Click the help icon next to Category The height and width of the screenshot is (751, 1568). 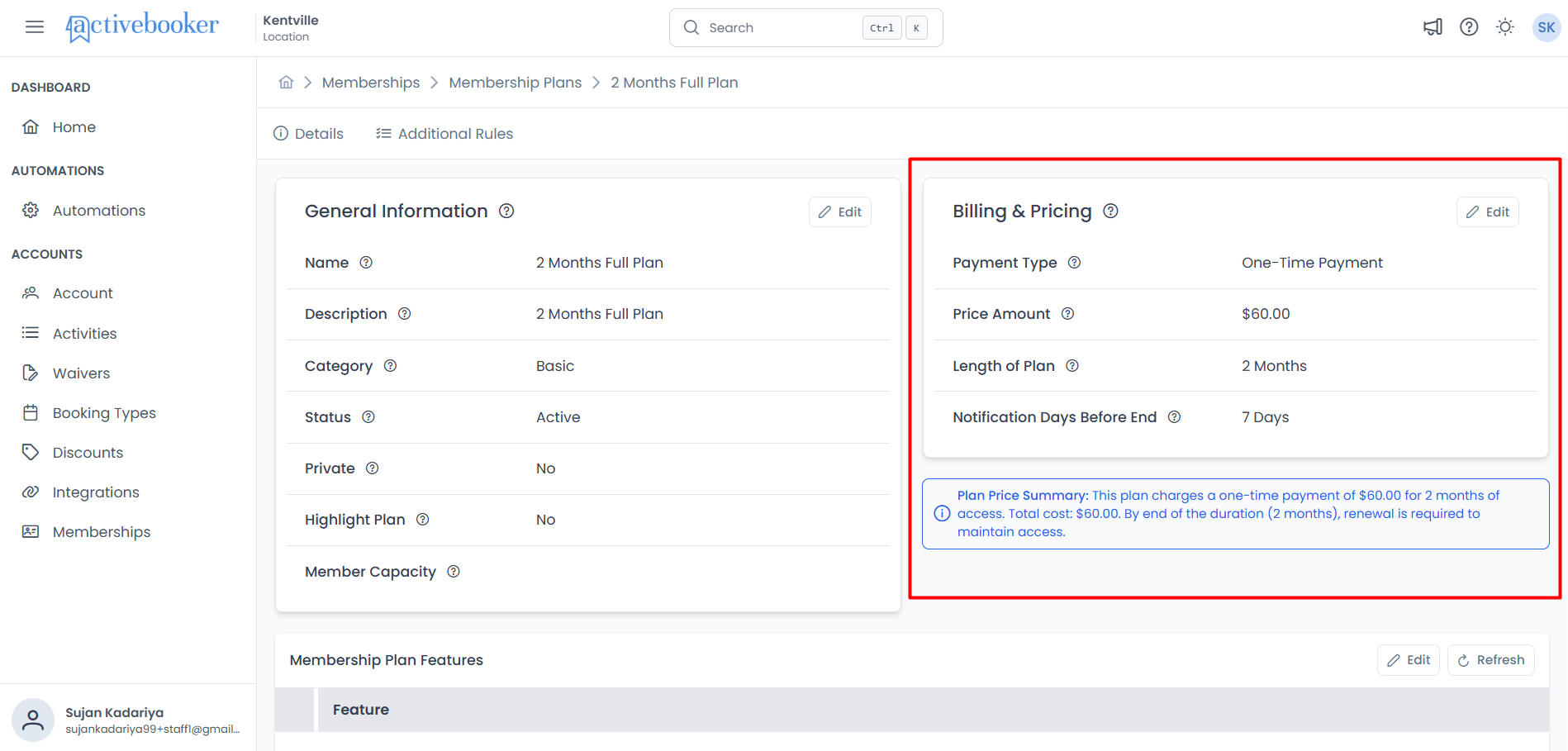pyautogui.click(x=391, y=366)
